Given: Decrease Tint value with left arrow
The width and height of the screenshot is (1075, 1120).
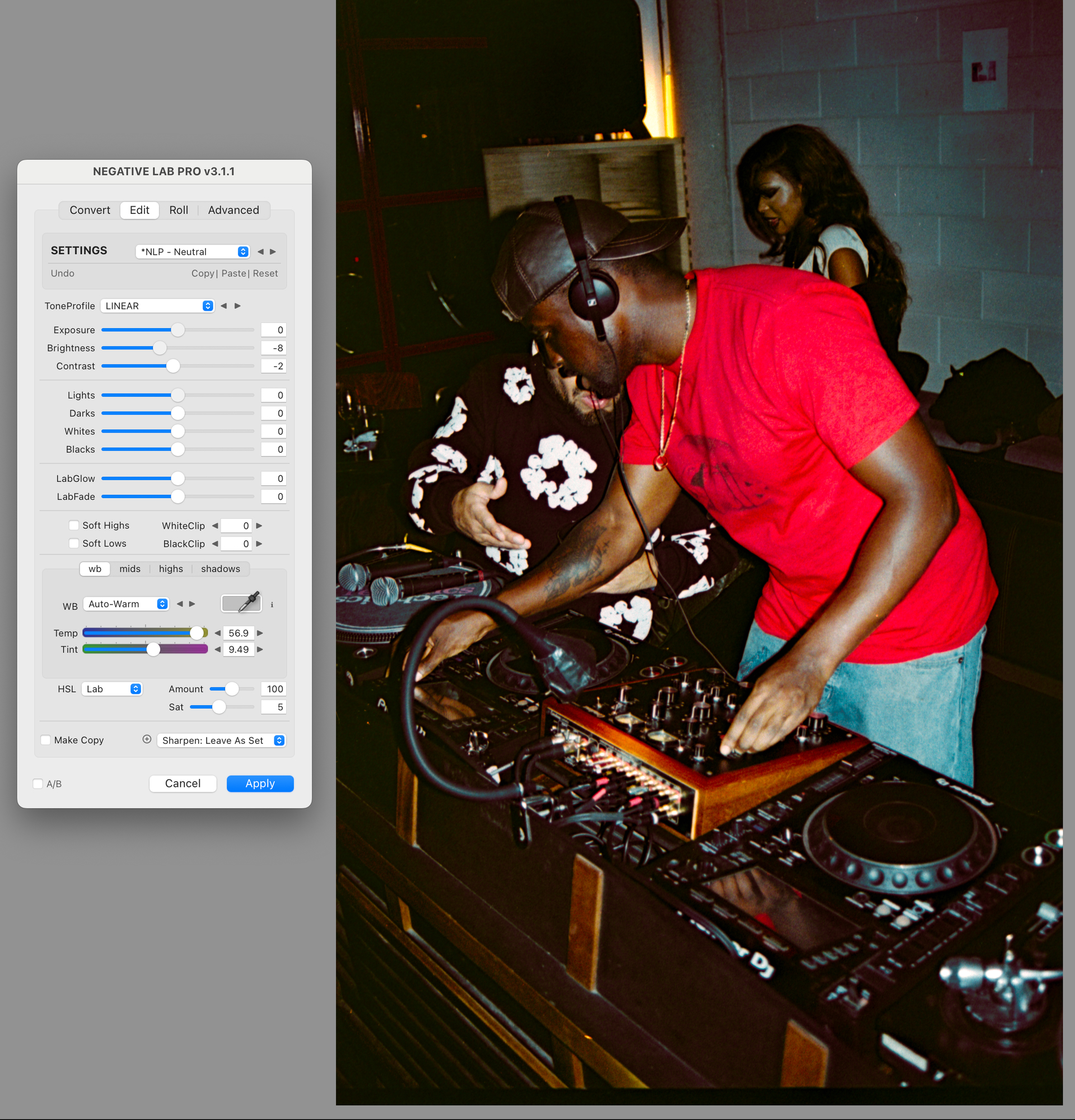Looking at the screenshot, I should tap(217, 649).
